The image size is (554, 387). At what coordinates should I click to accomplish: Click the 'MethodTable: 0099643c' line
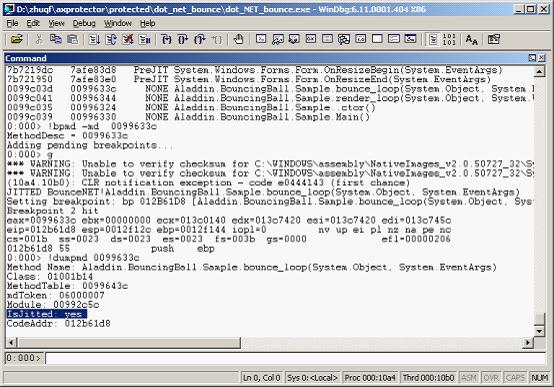[67, 286]
